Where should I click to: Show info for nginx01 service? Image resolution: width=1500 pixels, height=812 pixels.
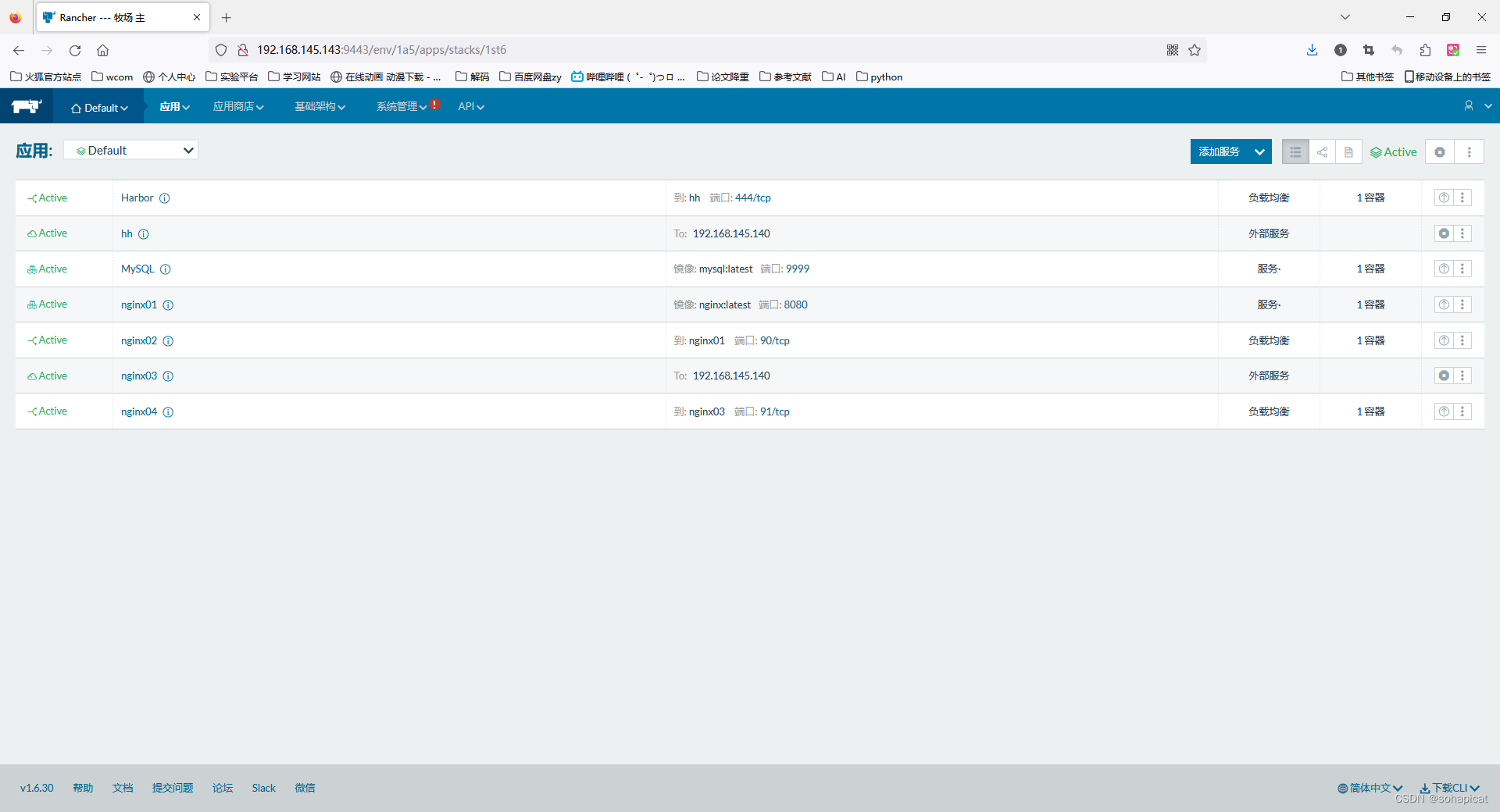168,305
